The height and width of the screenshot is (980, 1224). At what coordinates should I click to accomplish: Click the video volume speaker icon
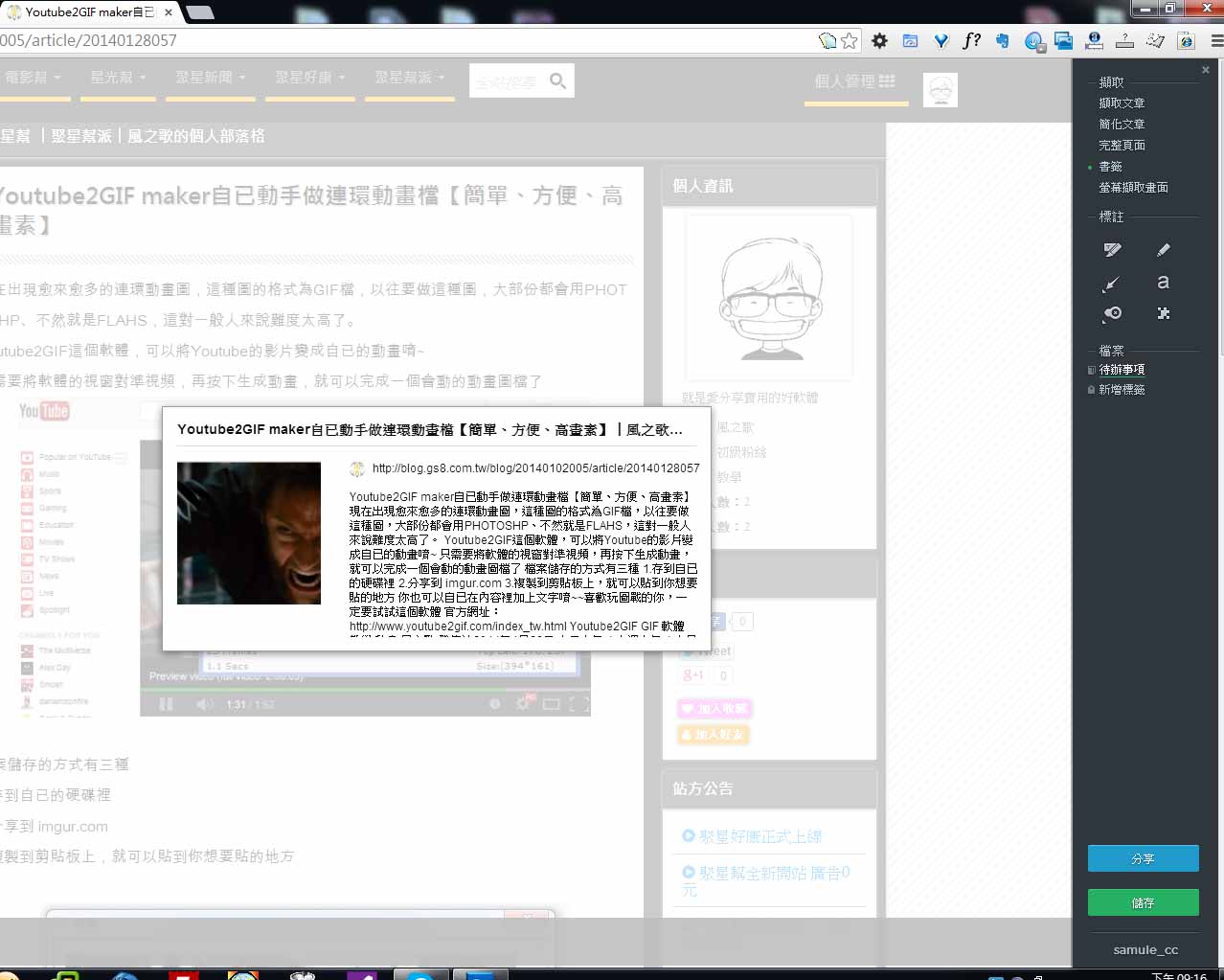[204, 704]
